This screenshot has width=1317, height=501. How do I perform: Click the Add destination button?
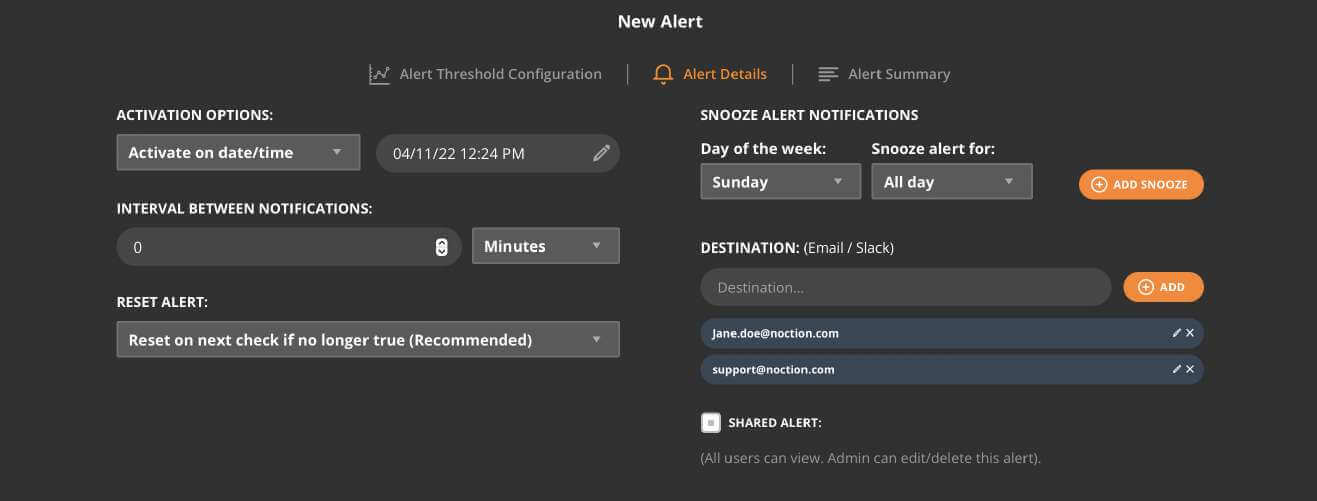[x=1163, y=287]
